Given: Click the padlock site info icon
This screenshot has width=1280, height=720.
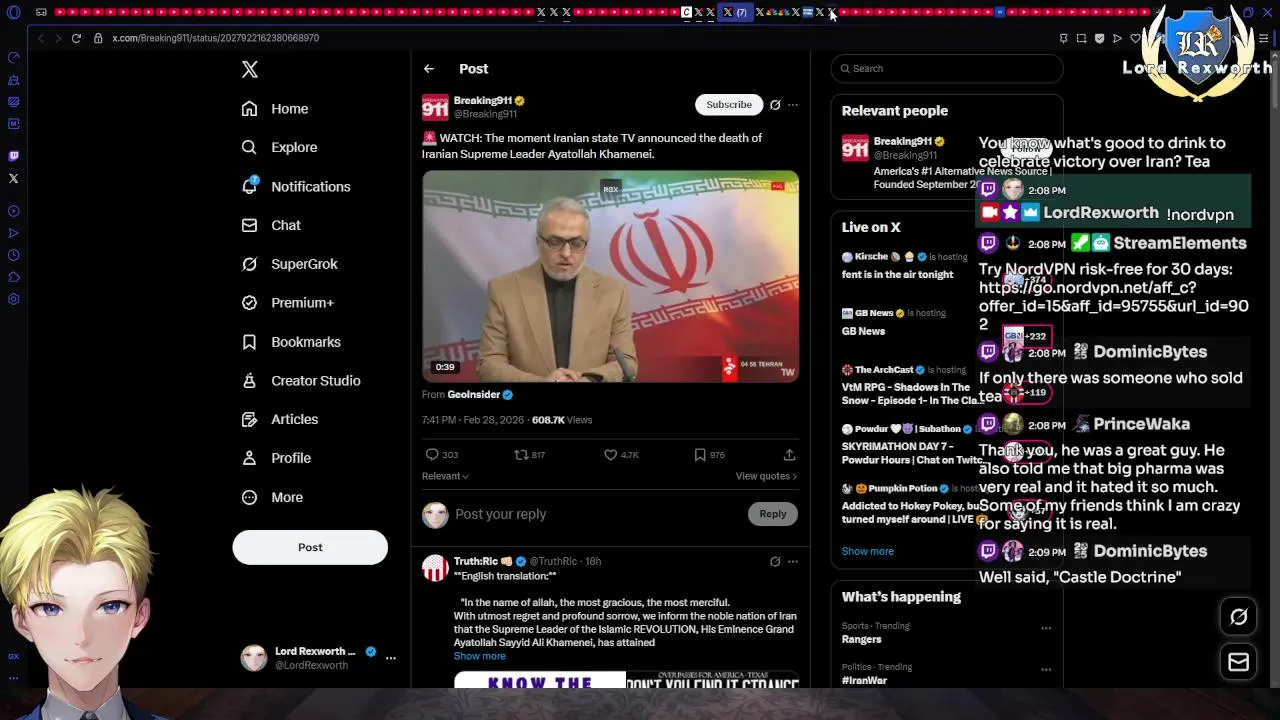Looking at the screenshot, I should (x=98, y=38).
